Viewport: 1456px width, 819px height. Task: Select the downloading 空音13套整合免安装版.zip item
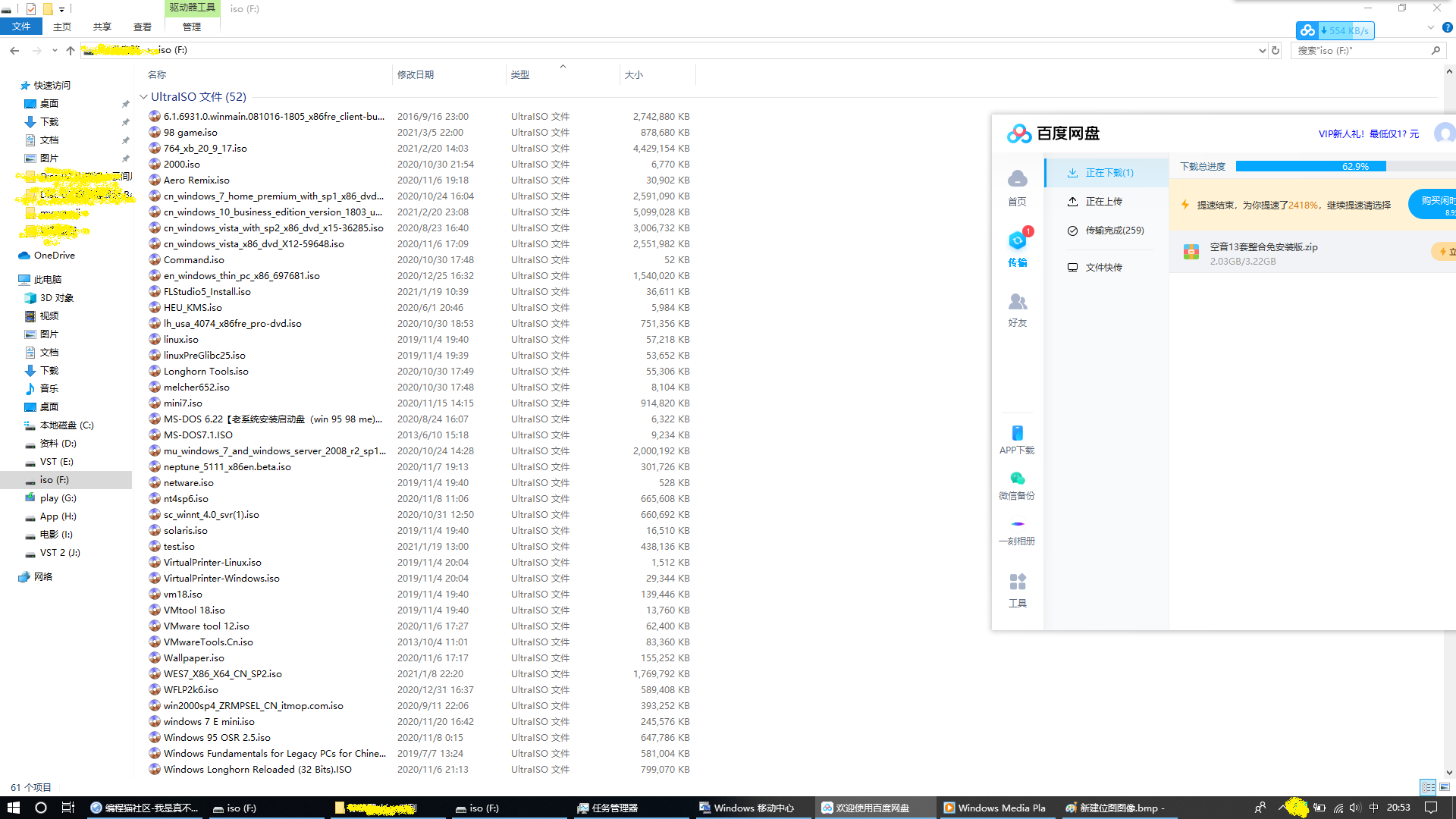click(1312, 253)
